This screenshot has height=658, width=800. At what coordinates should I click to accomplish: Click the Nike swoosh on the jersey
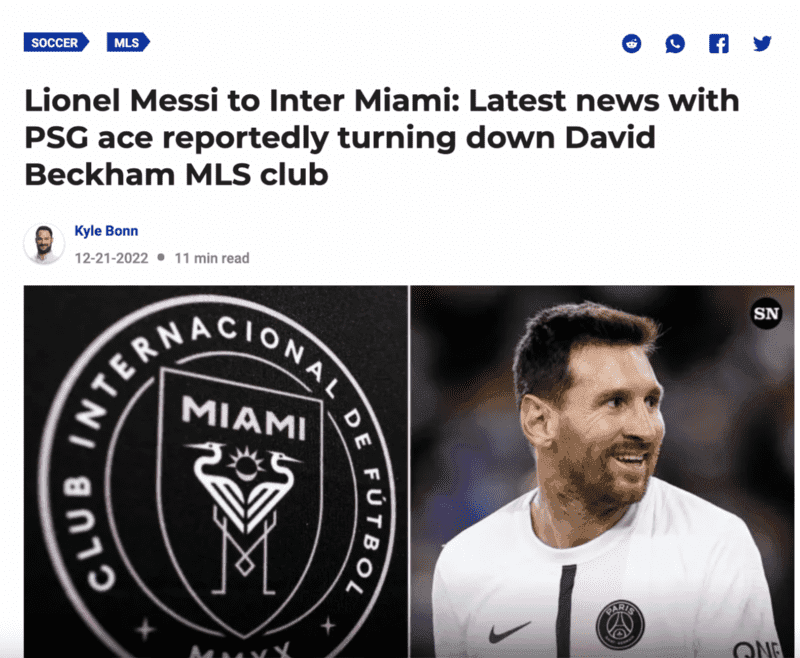(510, 633)
